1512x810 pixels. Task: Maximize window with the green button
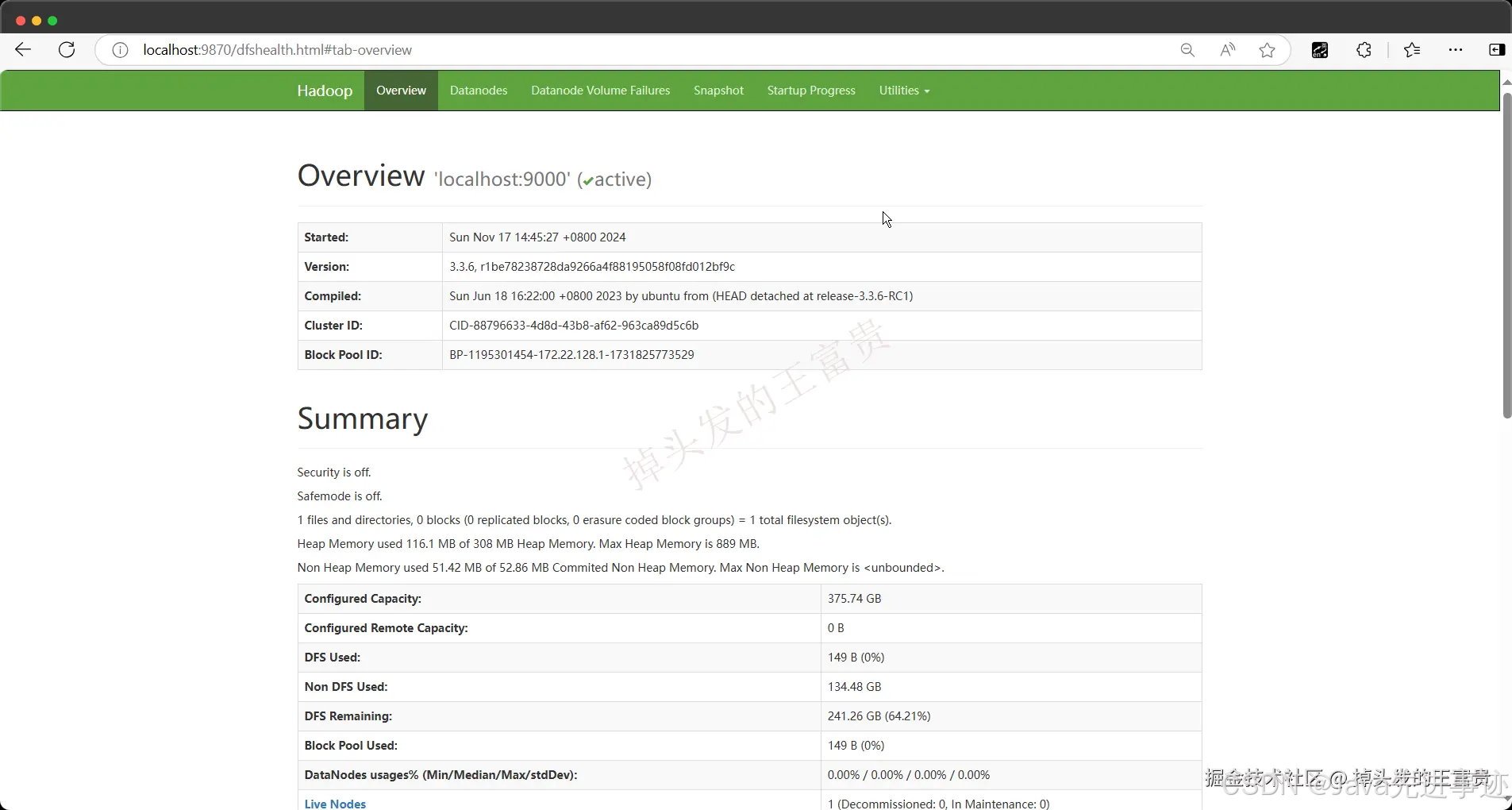(52, 21)
